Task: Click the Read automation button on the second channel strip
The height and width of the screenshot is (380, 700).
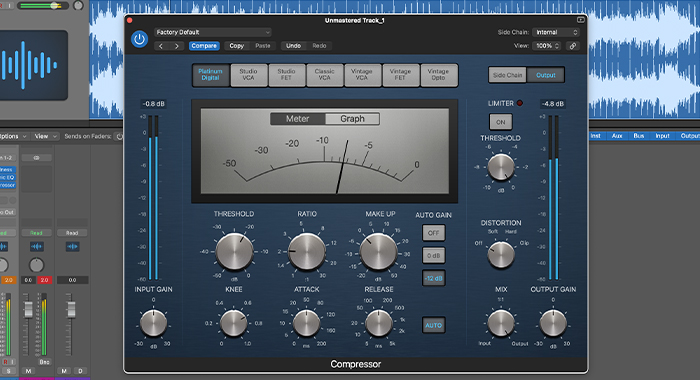Action: click(x=36, y=233)
